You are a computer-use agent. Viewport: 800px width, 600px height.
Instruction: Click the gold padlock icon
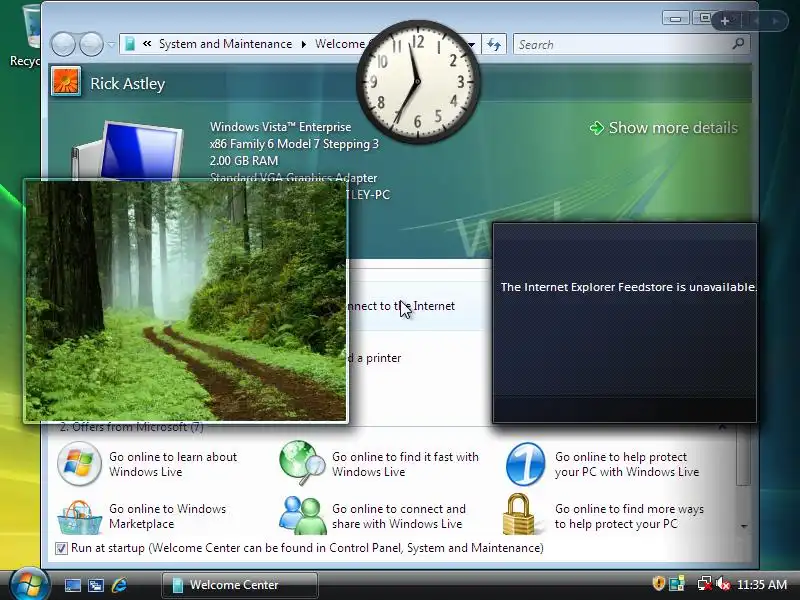coord(521,514)
